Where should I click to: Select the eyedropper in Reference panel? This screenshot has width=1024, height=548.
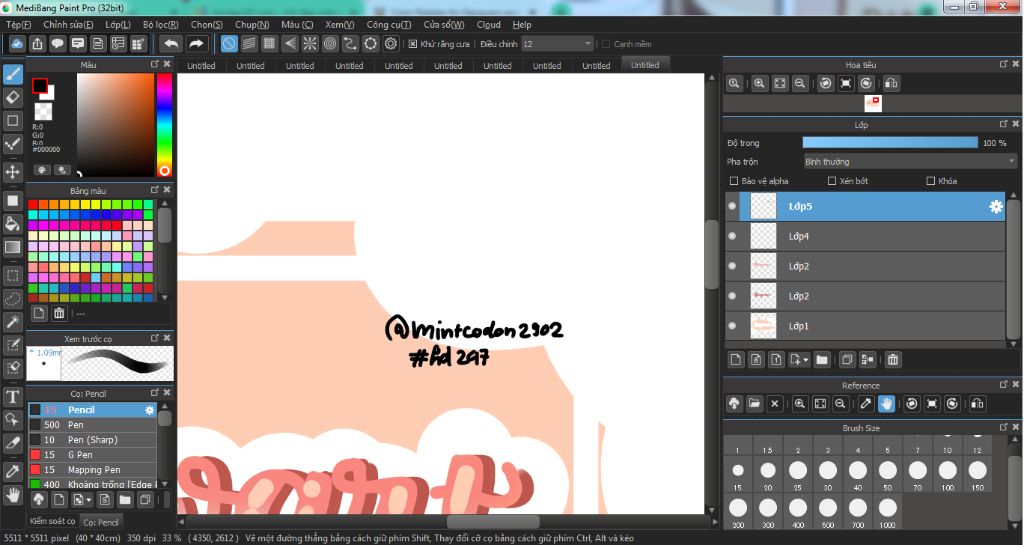pos(866,404)
